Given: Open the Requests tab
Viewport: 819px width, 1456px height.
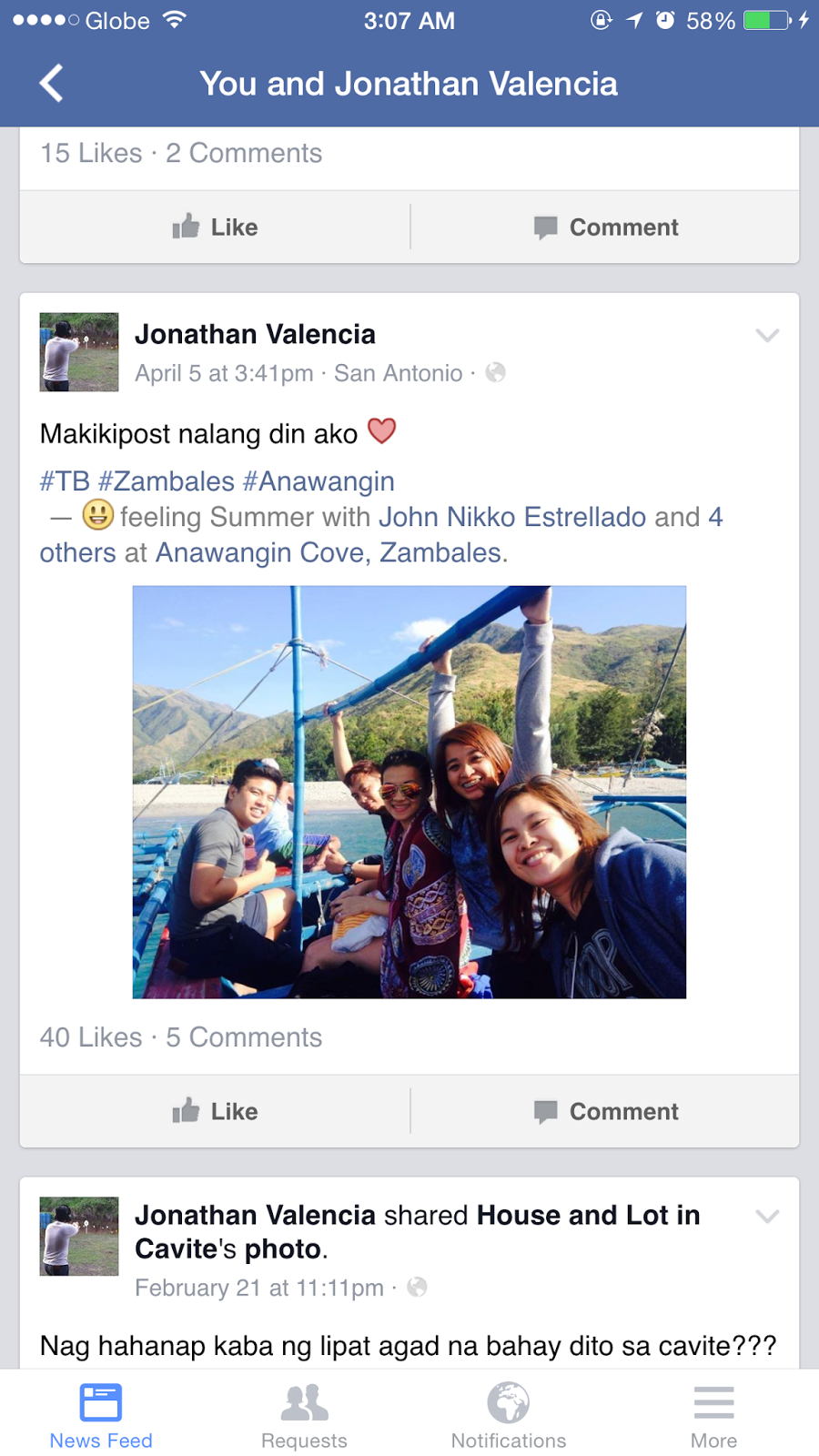Looking at the screenshot, I should [304, 1415].
